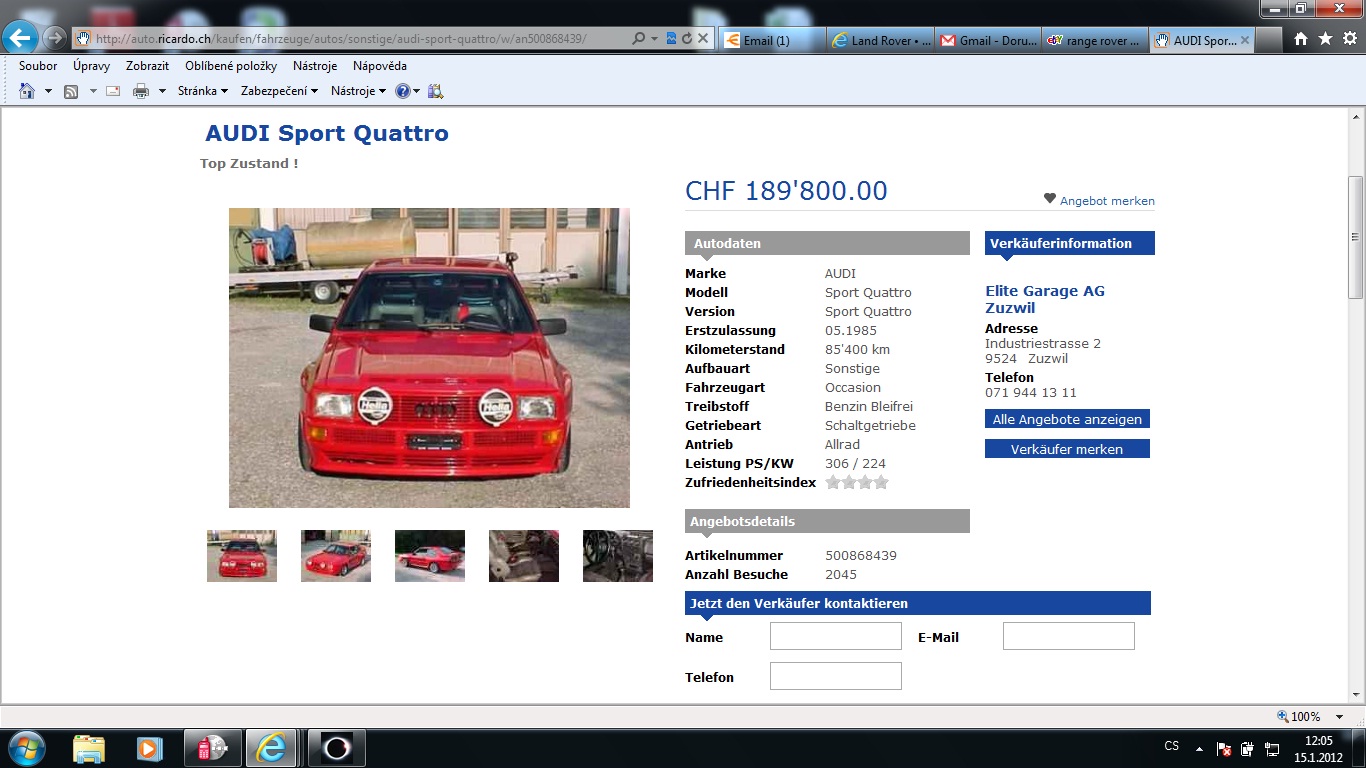Click the Verkäufer merken button
Viewport: 1366px width, 768px height.
(1067, 449)
